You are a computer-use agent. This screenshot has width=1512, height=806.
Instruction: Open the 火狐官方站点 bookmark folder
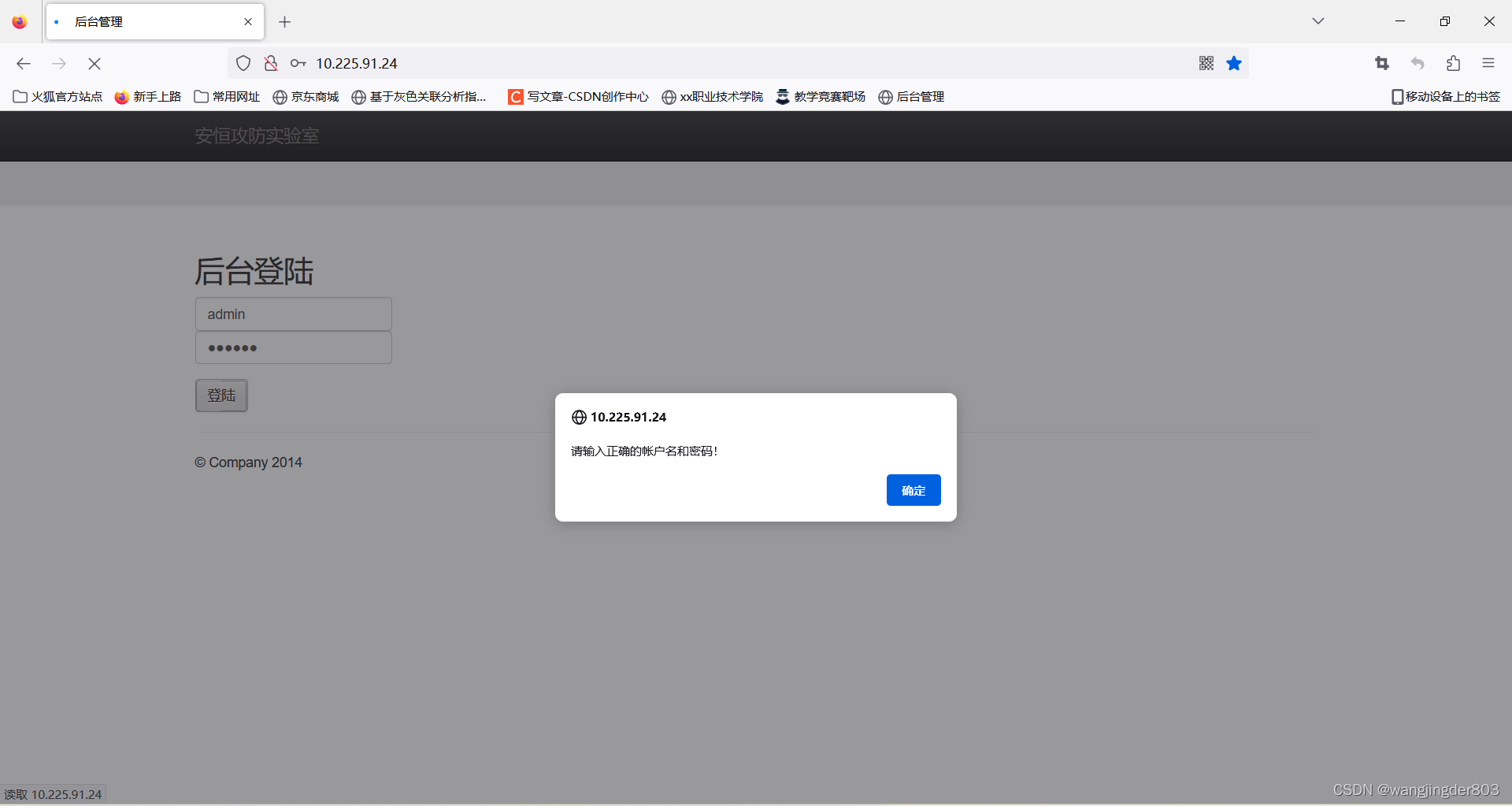pos(57,97)
